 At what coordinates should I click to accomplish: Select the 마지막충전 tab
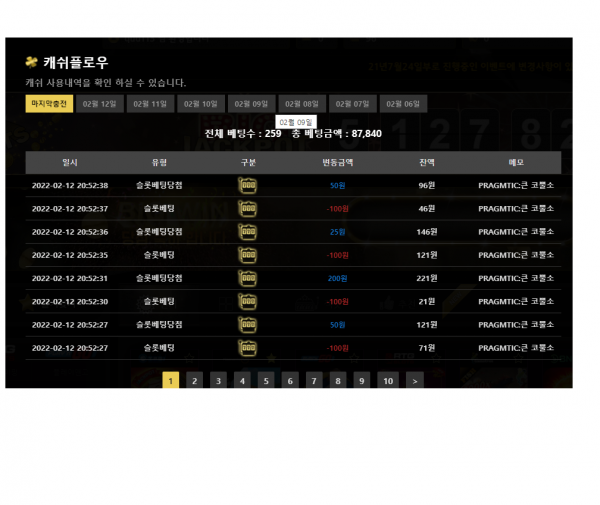click(49, 104)
